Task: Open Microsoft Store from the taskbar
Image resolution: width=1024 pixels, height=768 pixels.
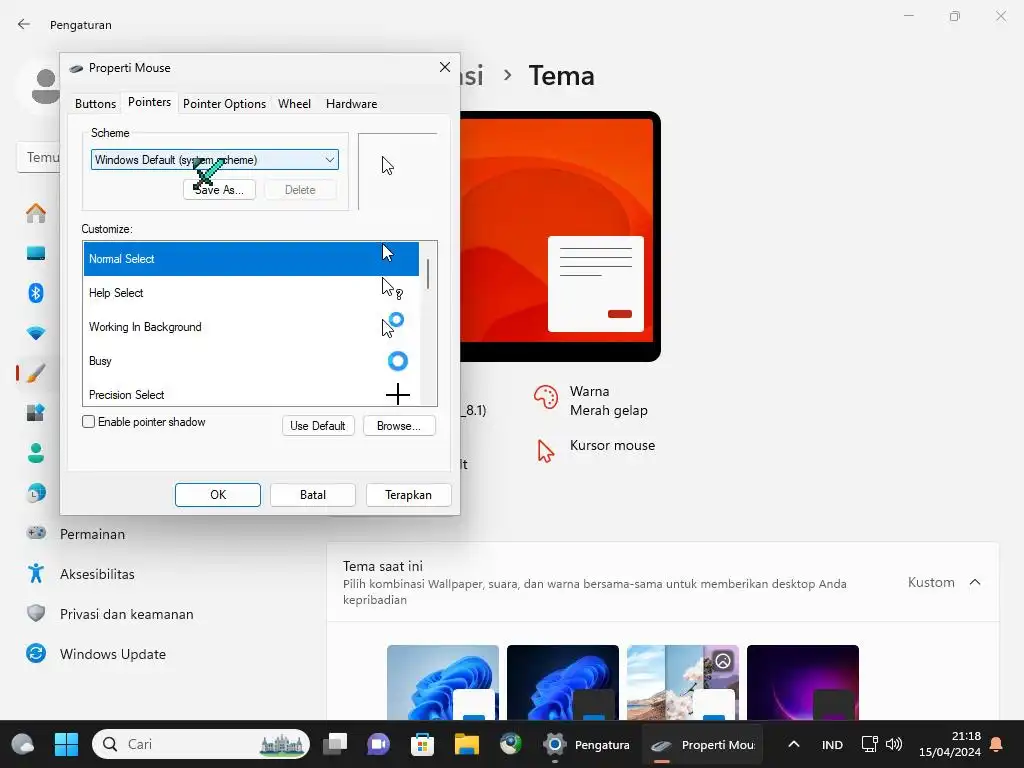Action: point(423,744)
